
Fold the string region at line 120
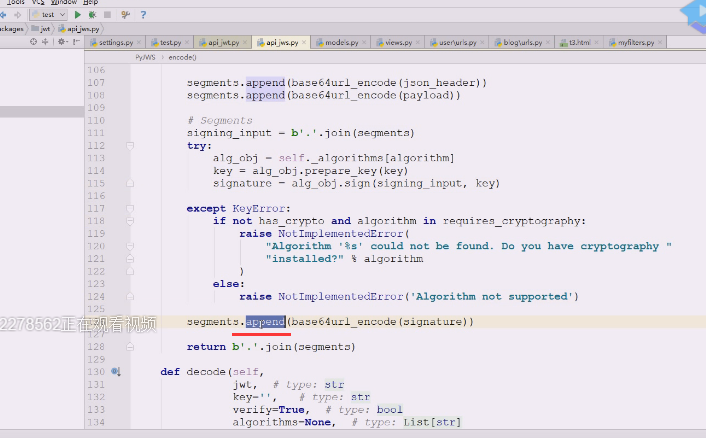coord(130,246)
